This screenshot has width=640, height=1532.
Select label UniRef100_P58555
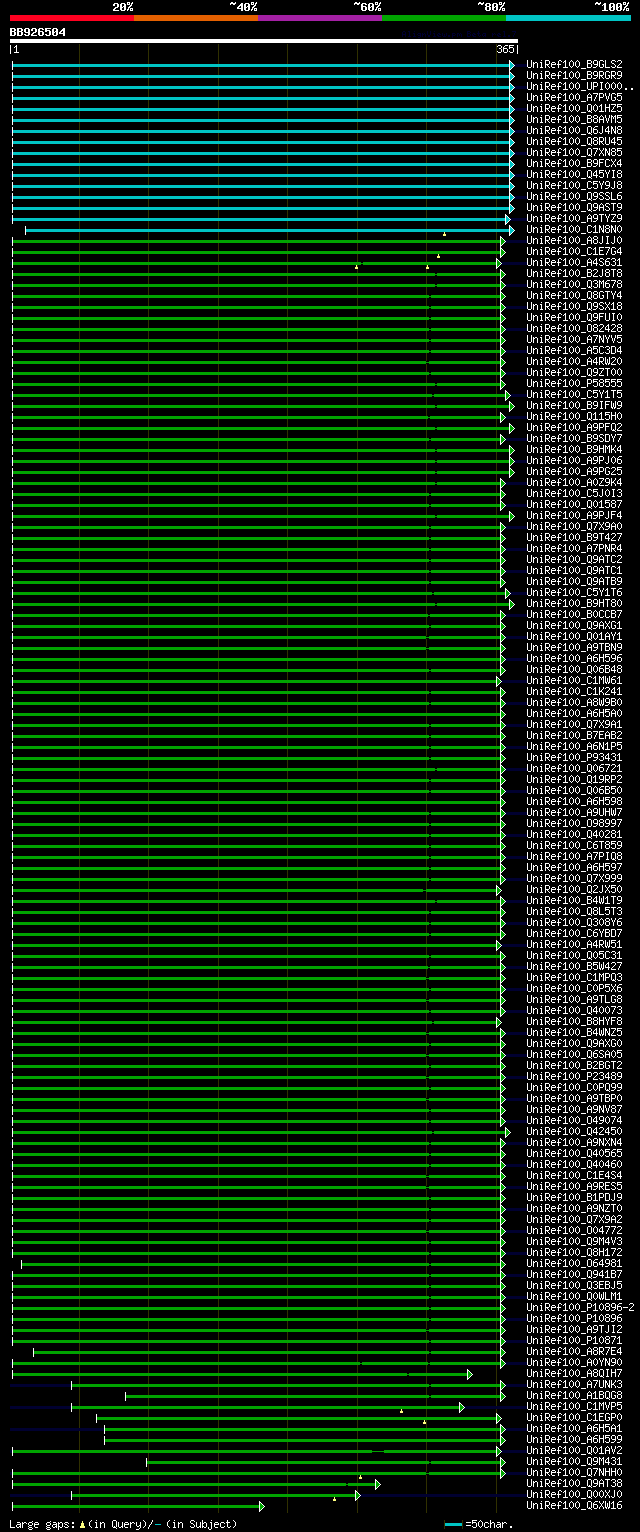pyautogui.click(x=574, y=383)
